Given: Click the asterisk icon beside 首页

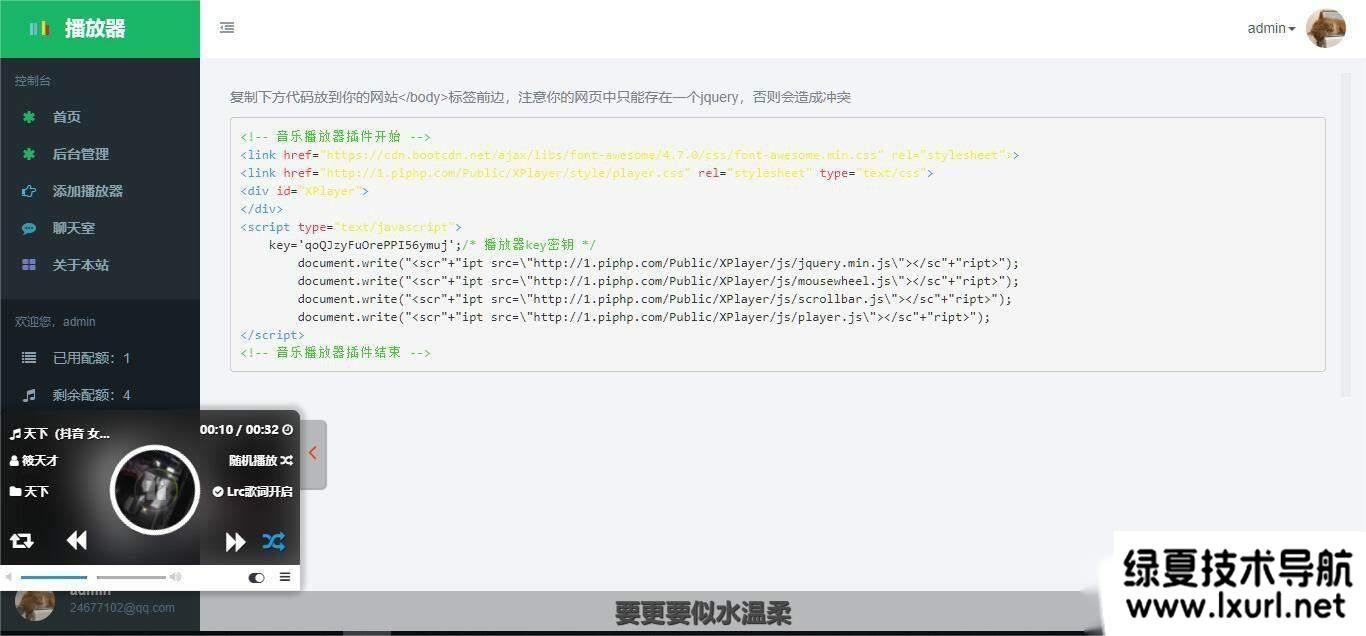Looking at the screenshot, I should coord(29,117).
